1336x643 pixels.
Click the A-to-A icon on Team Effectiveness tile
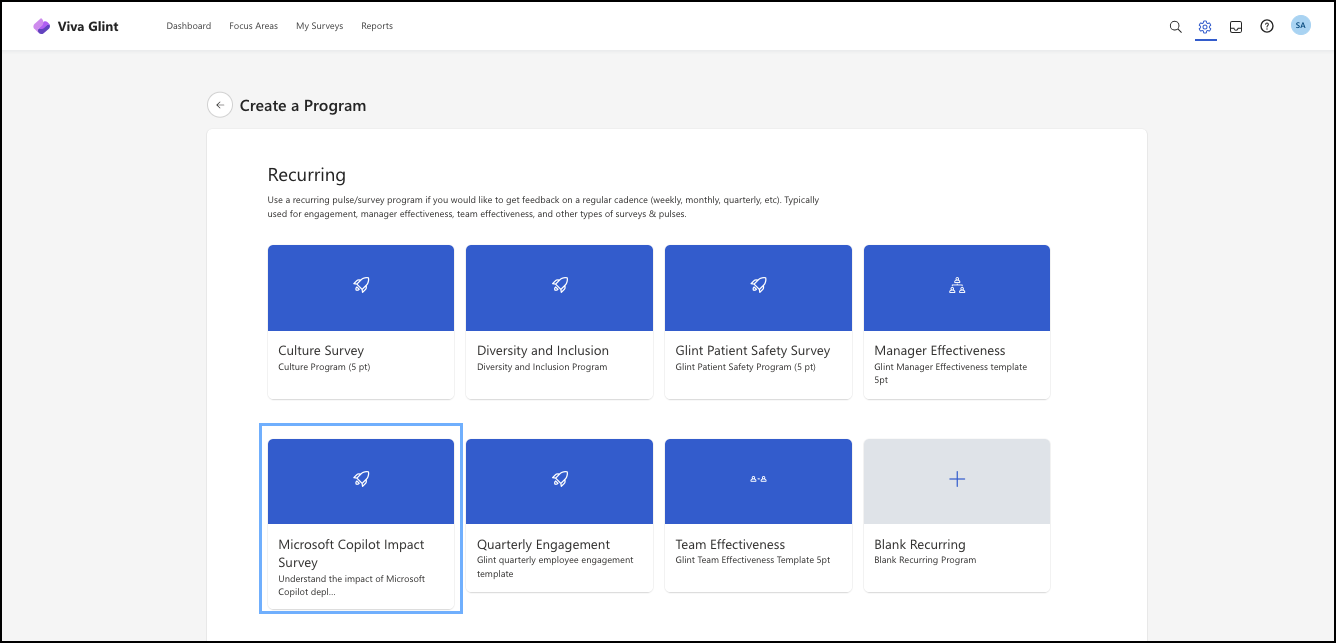point(757,480)
